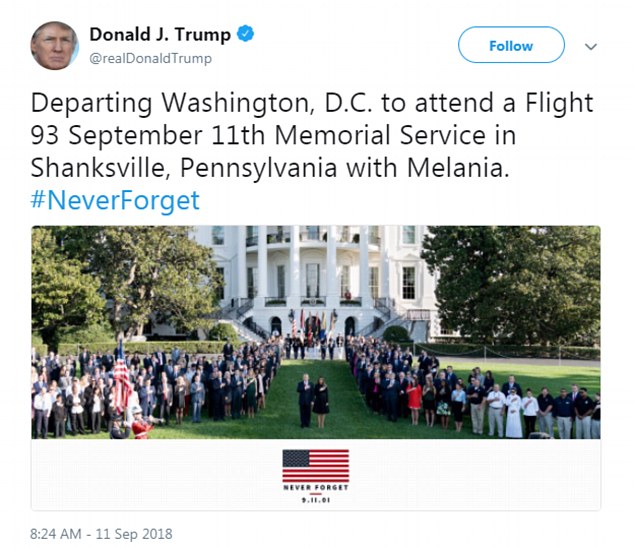Image resolution: width=634 pixels, height=549 pixels.
Task: Click the profile avatar photo
Action: 54,45
